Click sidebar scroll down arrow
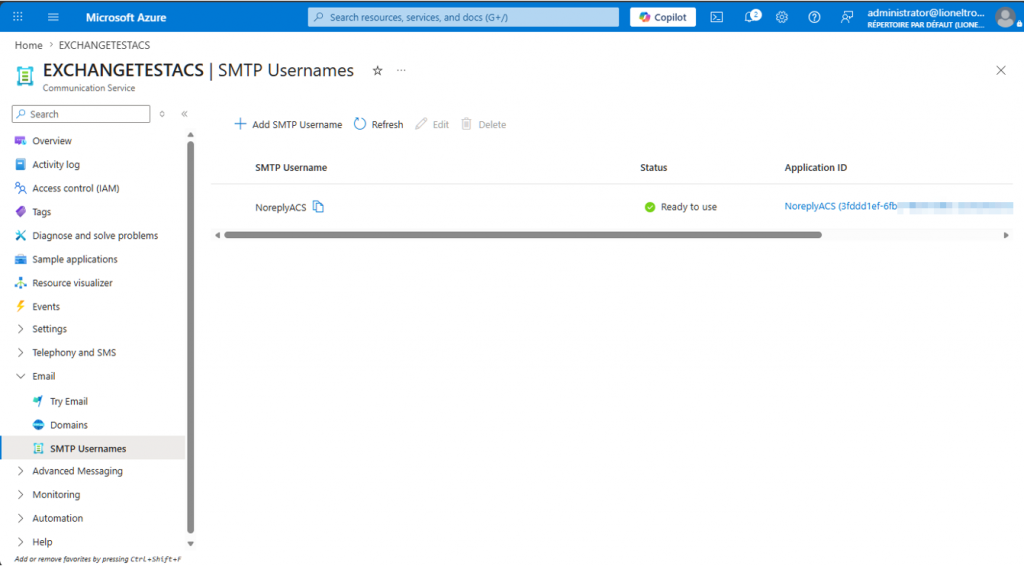The width and height of the screenshot is (1024, 566). [191, 543]
